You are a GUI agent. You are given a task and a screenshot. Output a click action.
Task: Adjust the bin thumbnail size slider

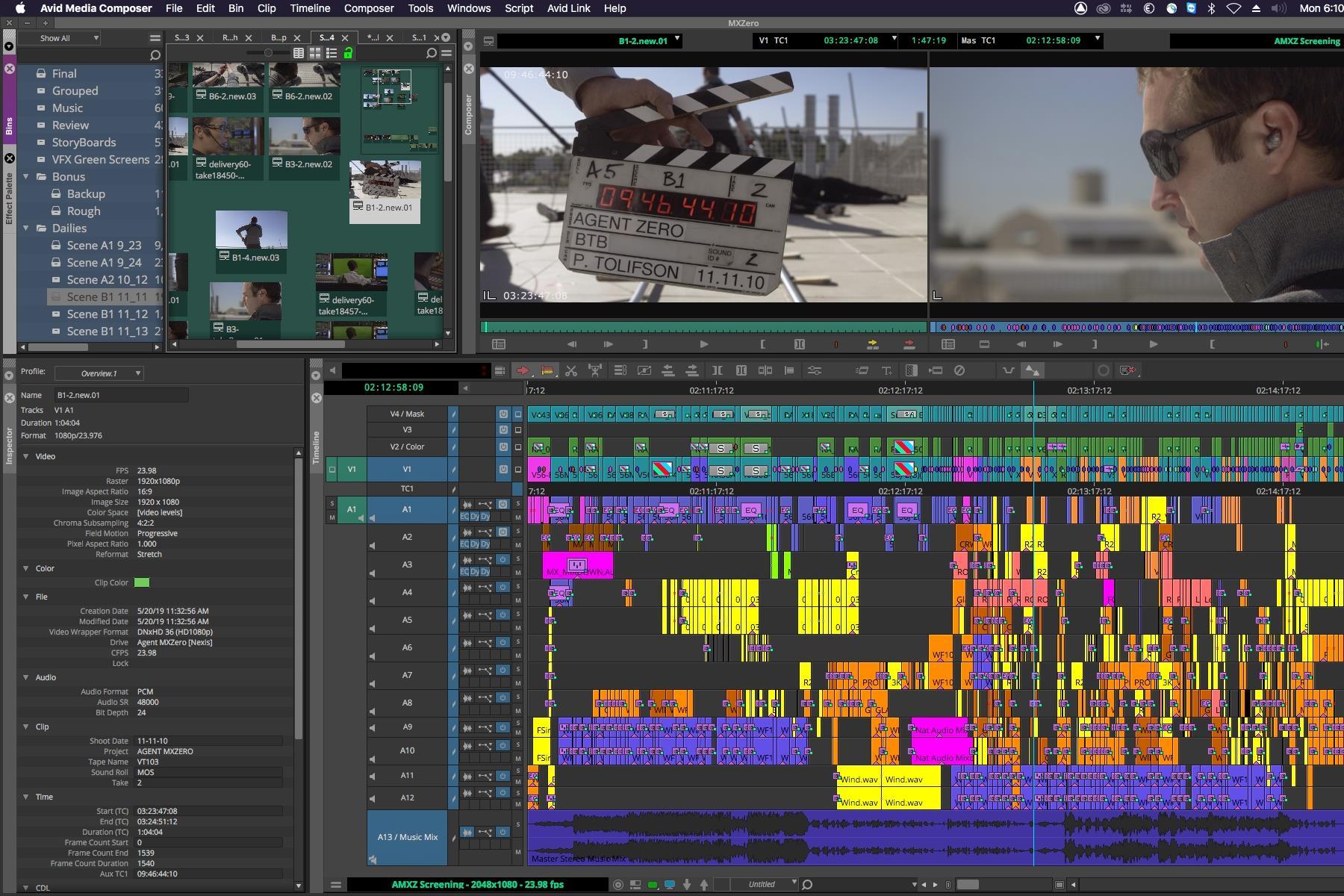(267, 53)
